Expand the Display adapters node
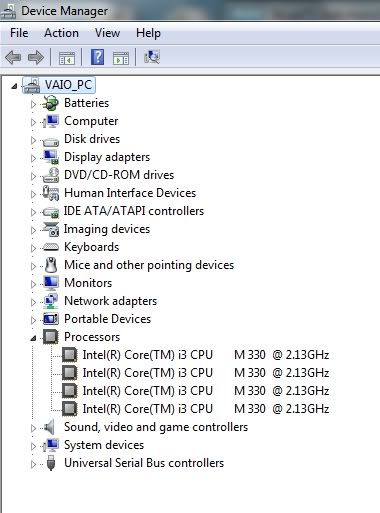 [33, 158]
